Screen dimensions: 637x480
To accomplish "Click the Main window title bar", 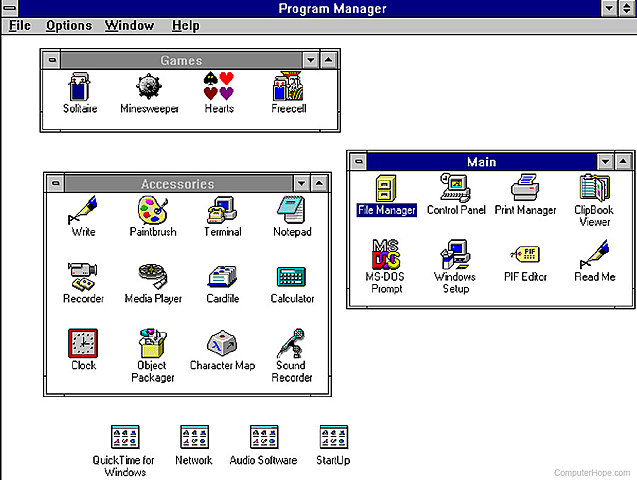I will tap(482, 162).
